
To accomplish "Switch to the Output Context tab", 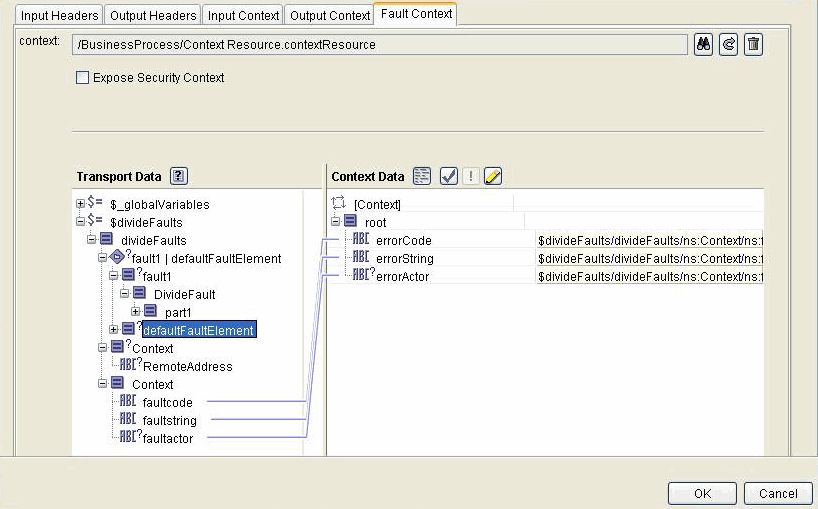I will coord(328,15).
